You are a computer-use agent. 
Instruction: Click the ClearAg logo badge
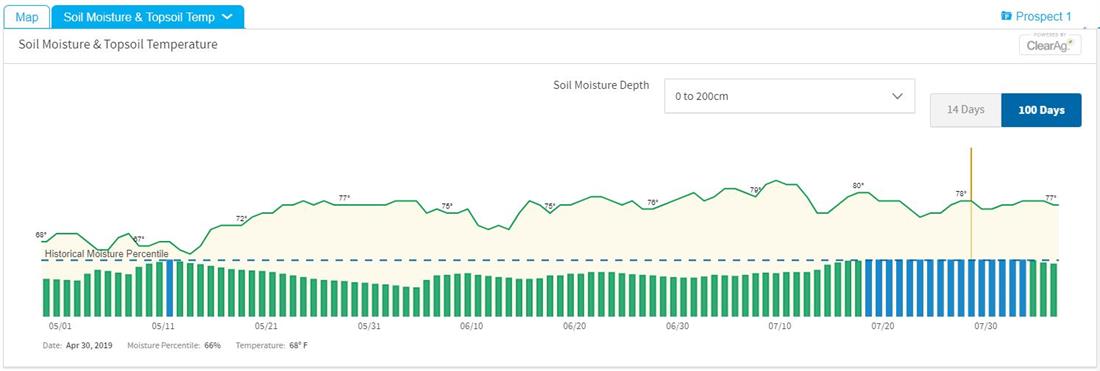point(1050,44)
